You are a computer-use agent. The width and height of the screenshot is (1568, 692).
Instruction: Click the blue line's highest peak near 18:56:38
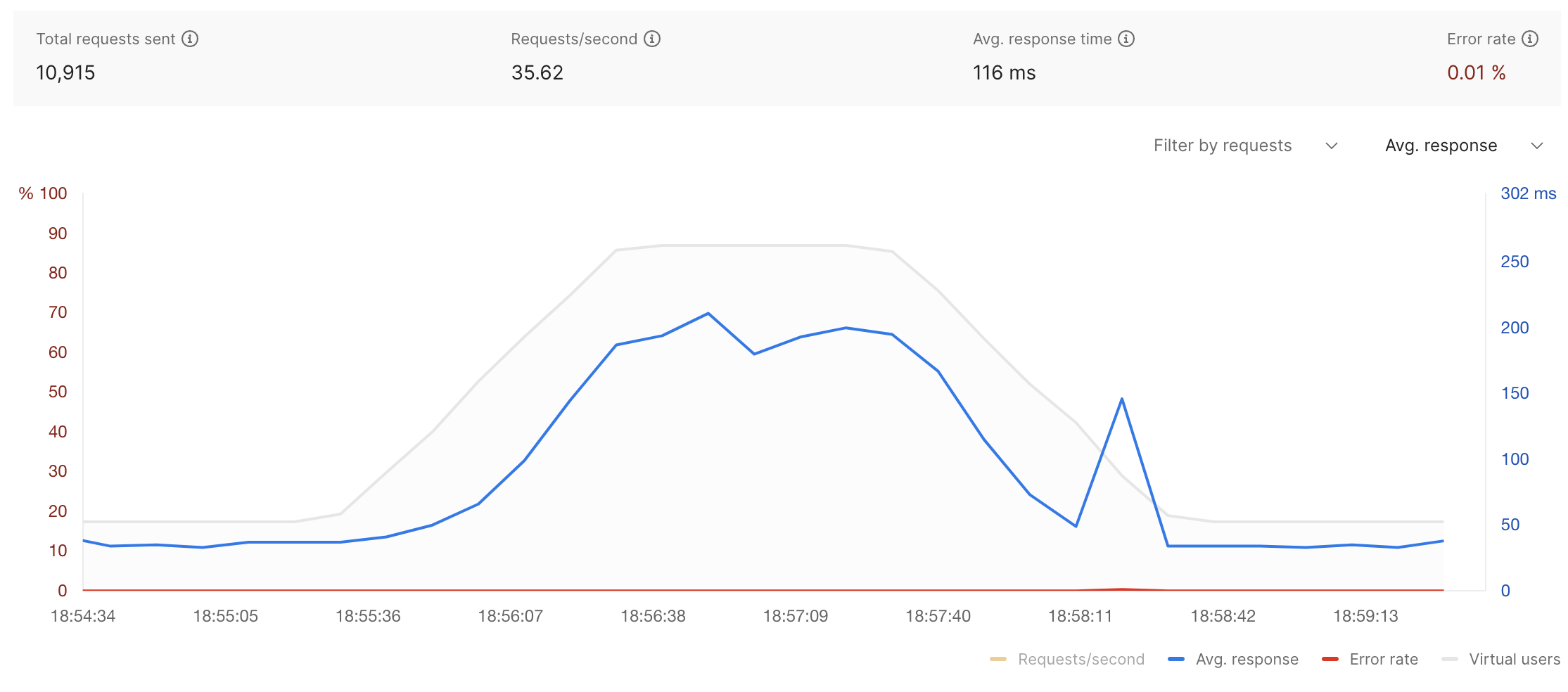click(x=708, y=314)
